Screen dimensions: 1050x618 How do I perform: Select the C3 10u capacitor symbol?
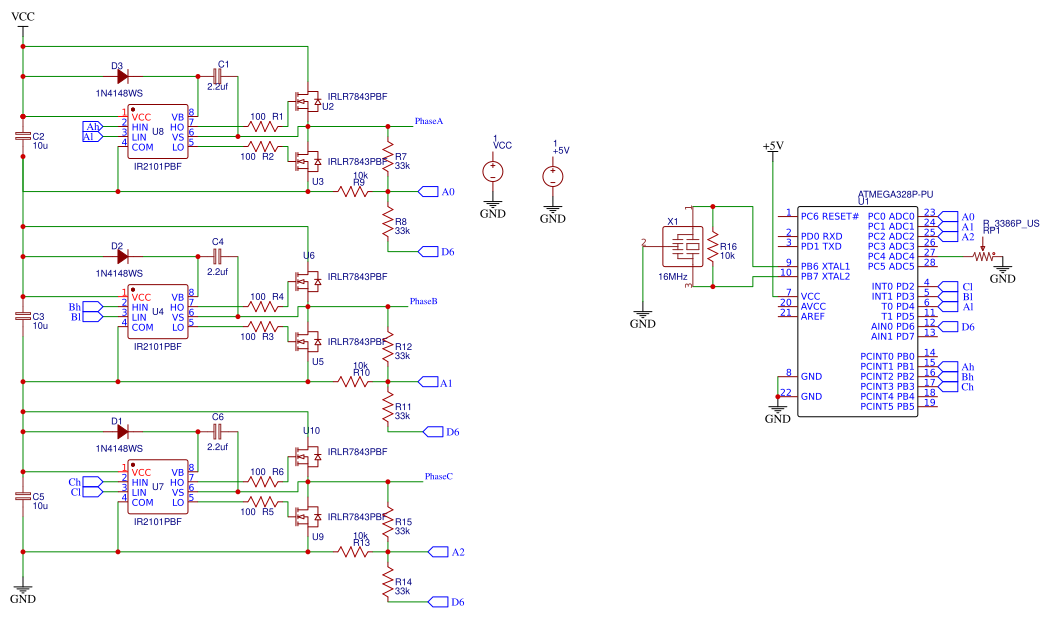point(23,316)
